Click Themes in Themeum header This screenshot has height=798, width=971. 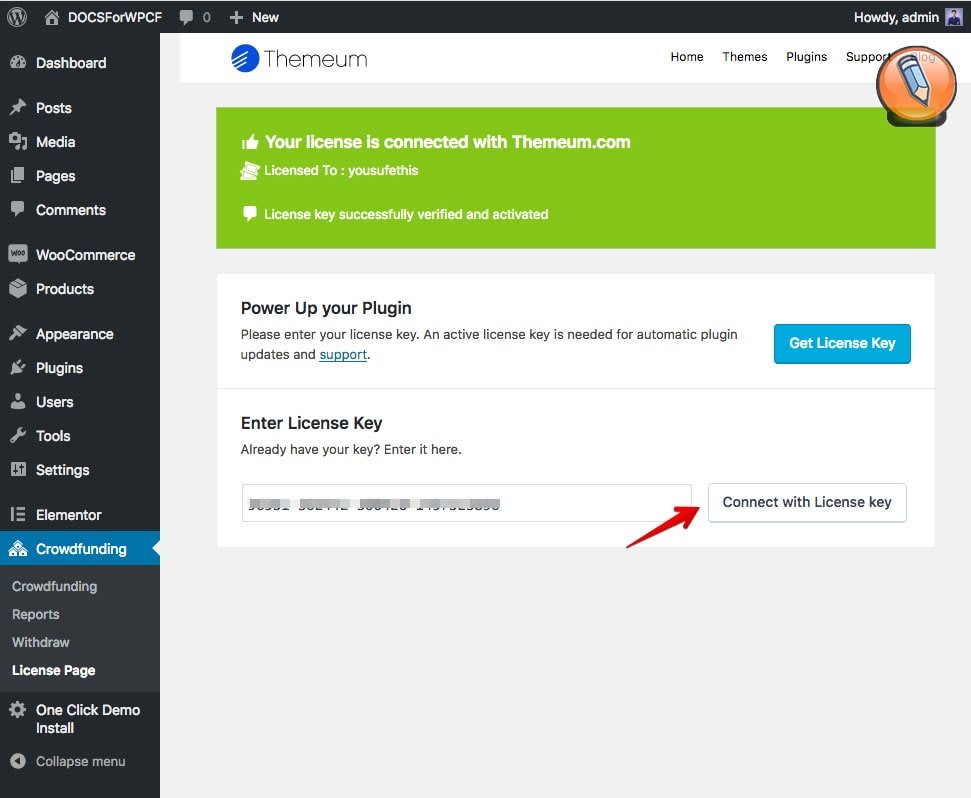[745, 57]
